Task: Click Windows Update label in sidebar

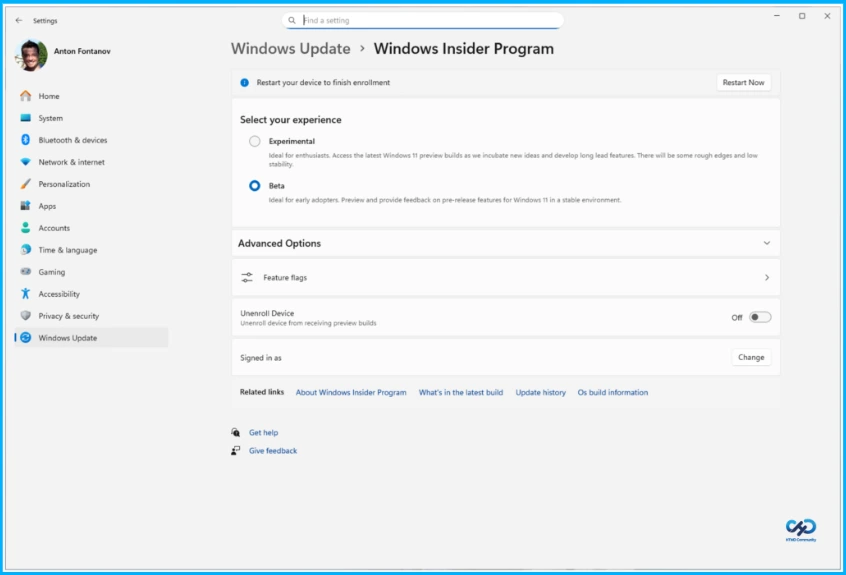Action: [68, 338]
